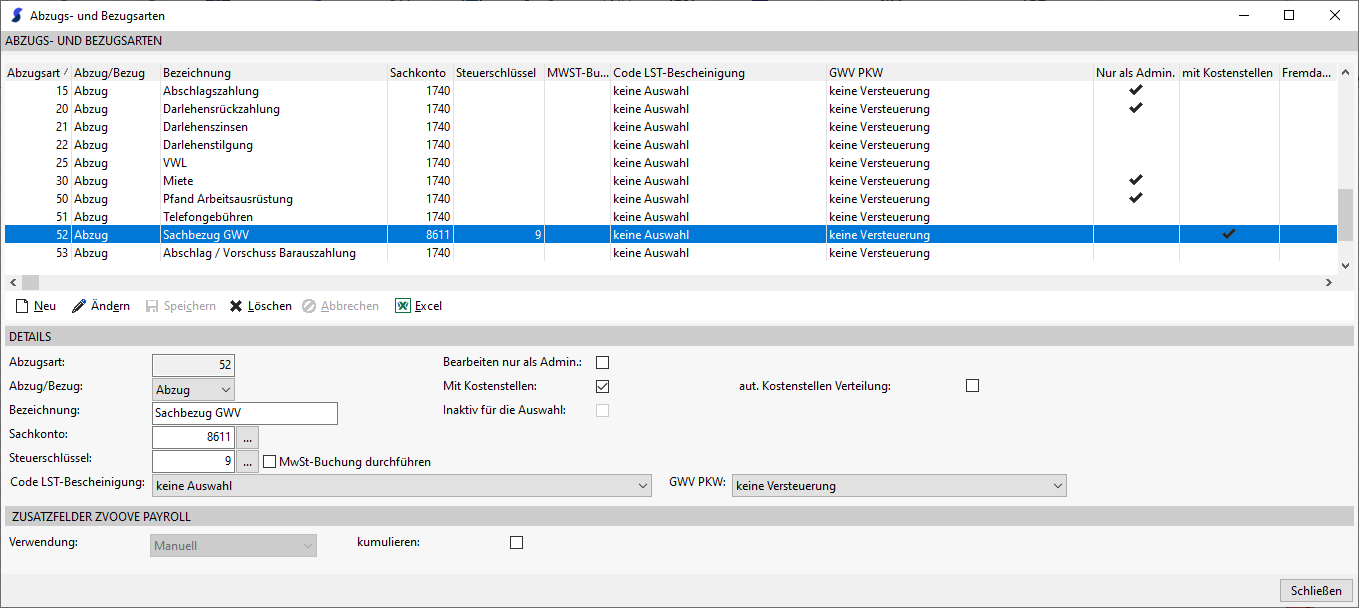Click the Neu button label
This screenshot has height=608, width=1359.
(x=45, y=306)
